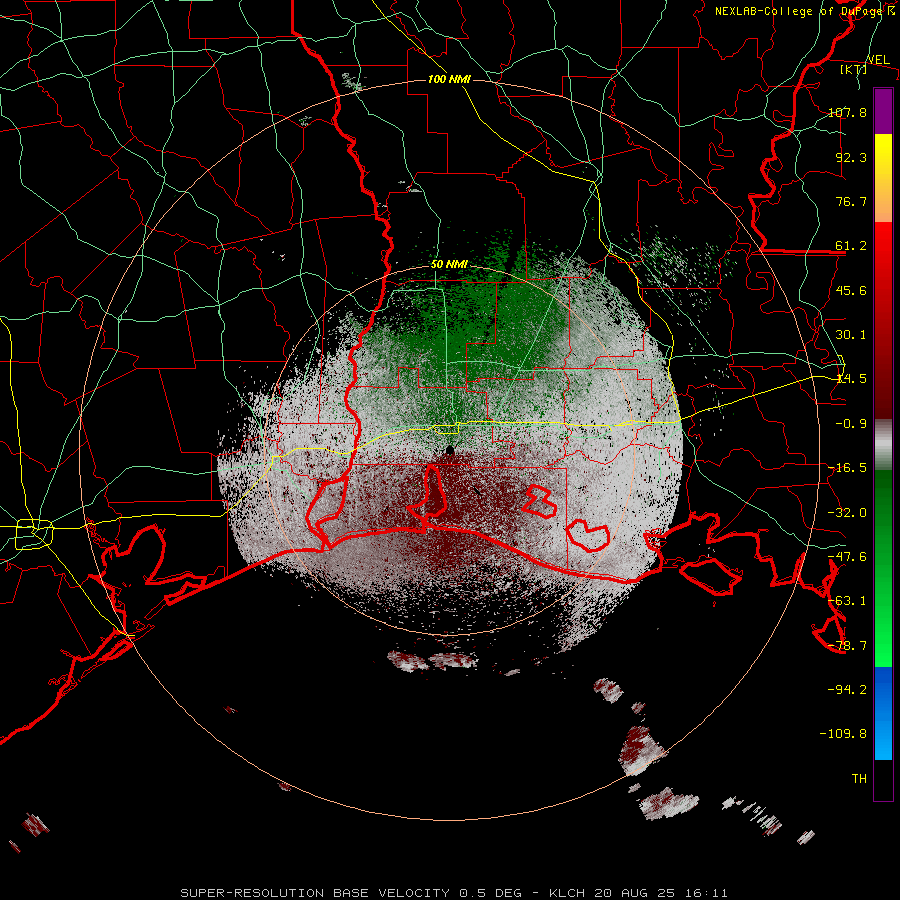The width and height of the screenshot is (900, 900).
Task: Pick the blue segment of the velocity scale
Action: coord(883,713)
